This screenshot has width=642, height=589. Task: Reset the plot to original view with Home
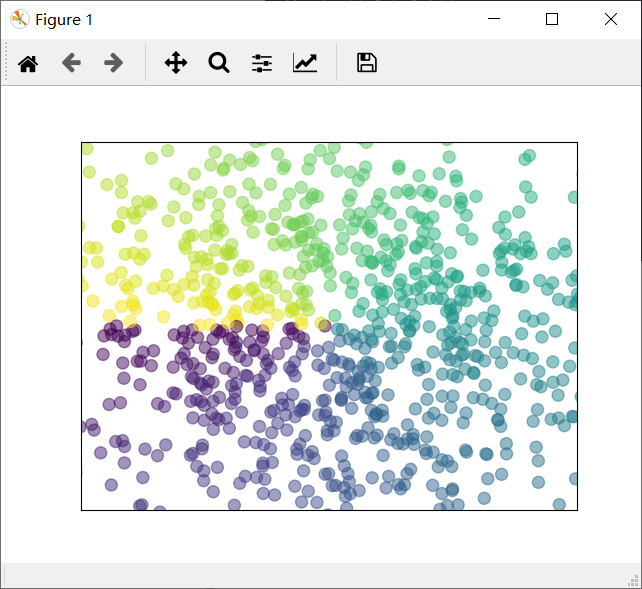(28, 63)
